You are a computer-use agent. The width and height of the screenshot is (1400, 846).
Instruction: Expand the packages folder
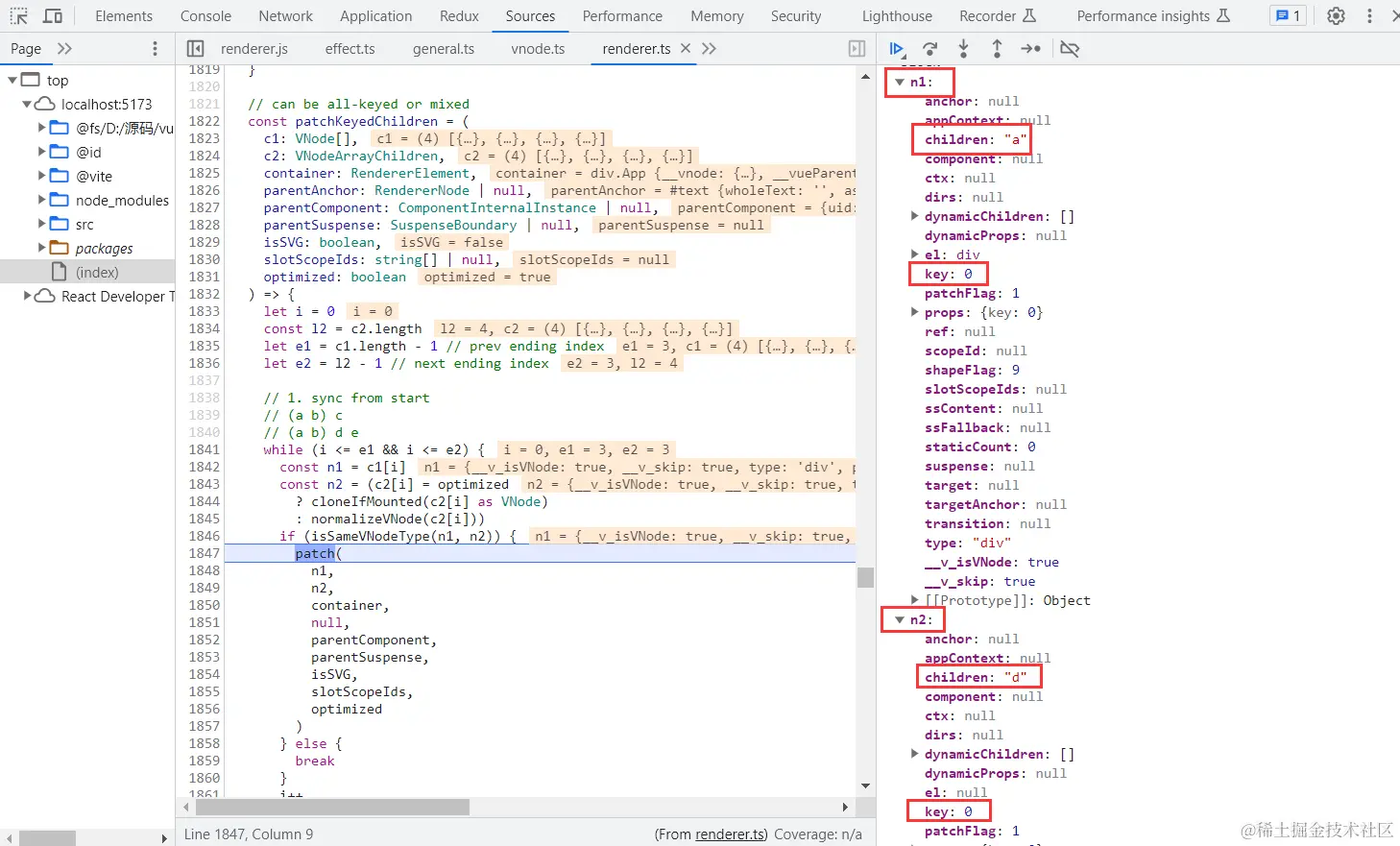click(x=41, y=249)
